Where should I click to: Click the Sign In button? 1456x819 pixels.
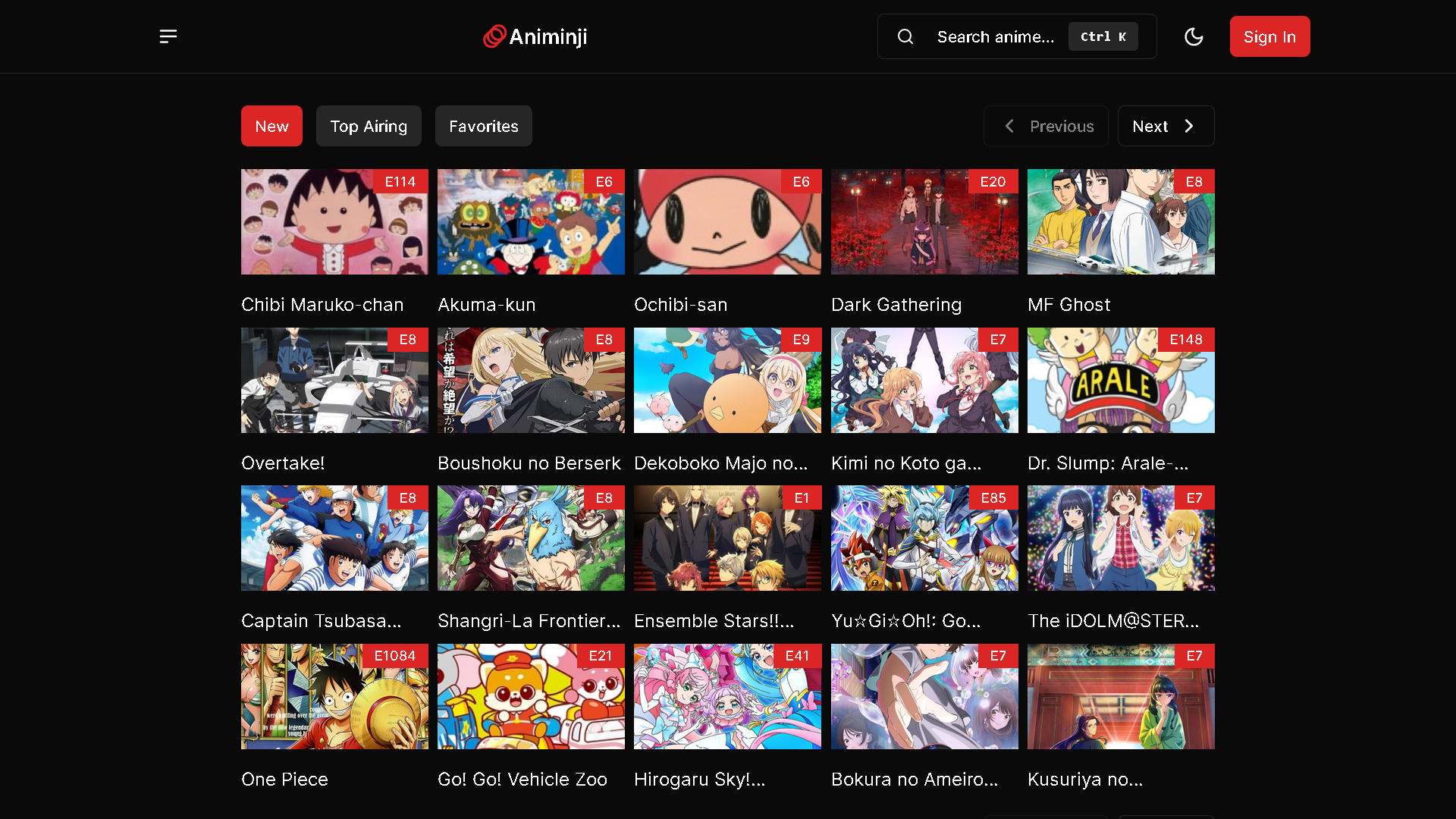click(1269, 36)
